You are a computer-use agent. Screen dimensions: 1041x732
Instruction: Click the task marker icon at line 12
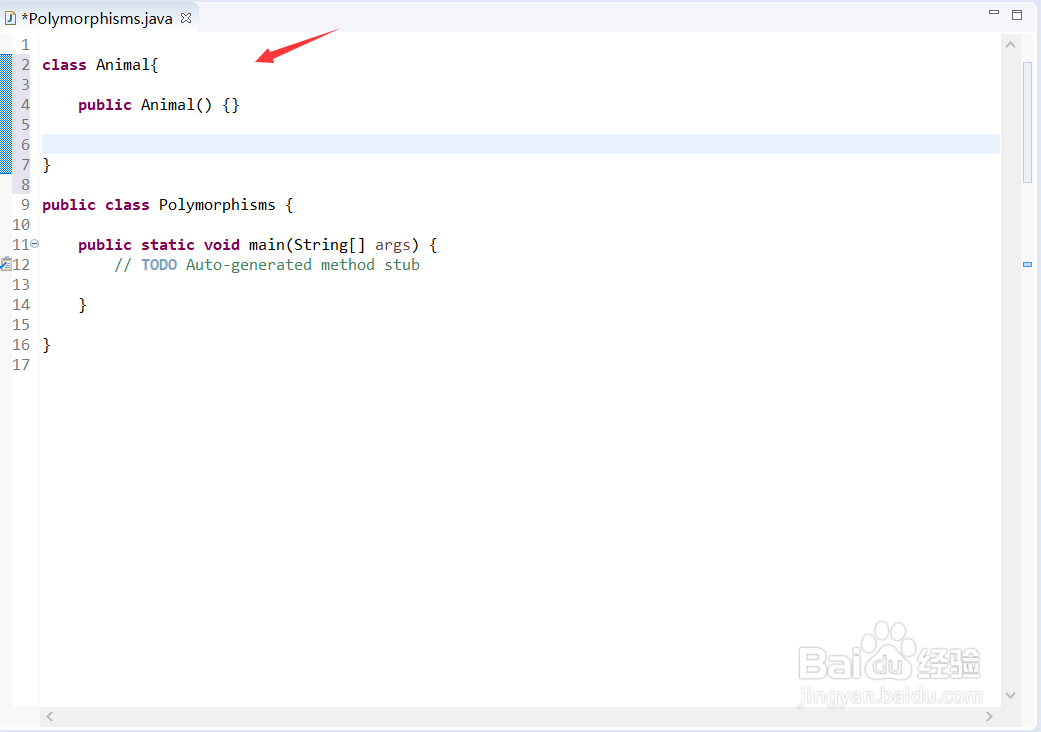(x=6, y=263)
